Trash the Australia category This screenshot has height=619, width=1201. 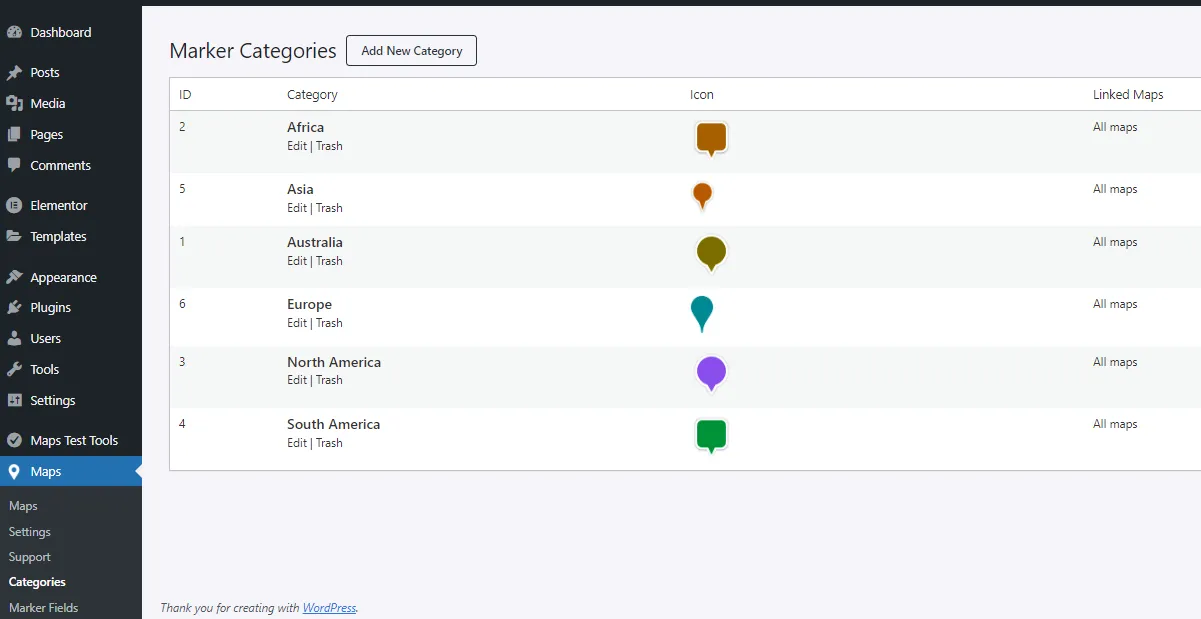coord(329,261)
